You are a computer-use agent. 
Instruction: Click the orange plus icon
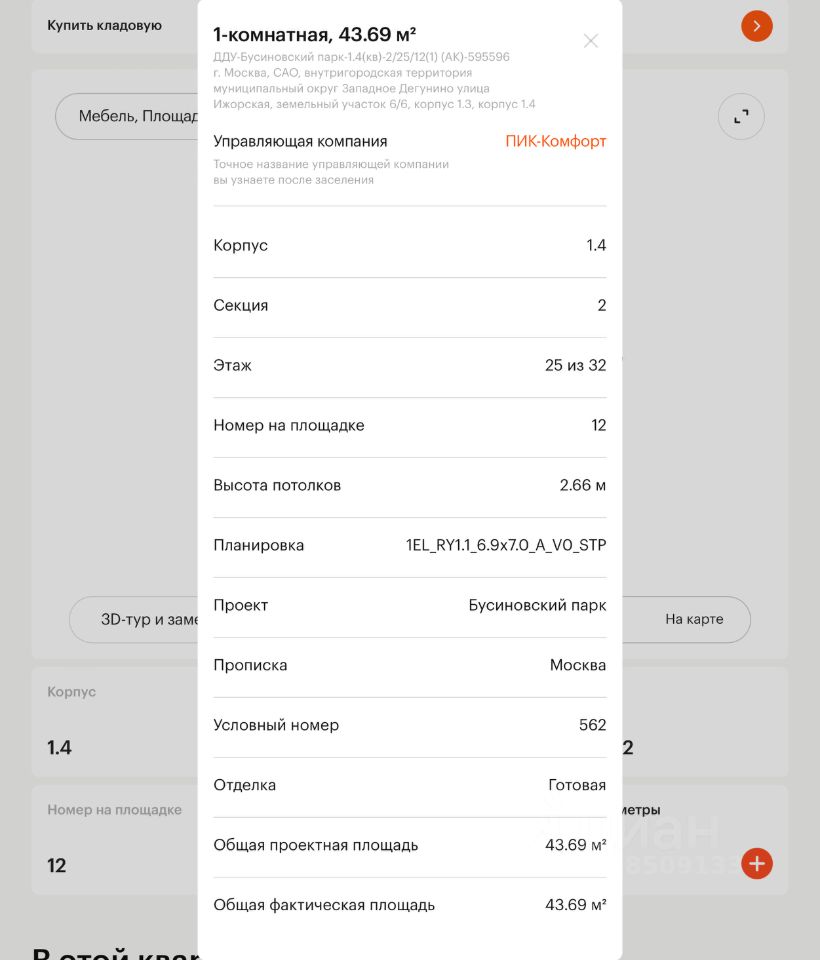click(757, 863)
